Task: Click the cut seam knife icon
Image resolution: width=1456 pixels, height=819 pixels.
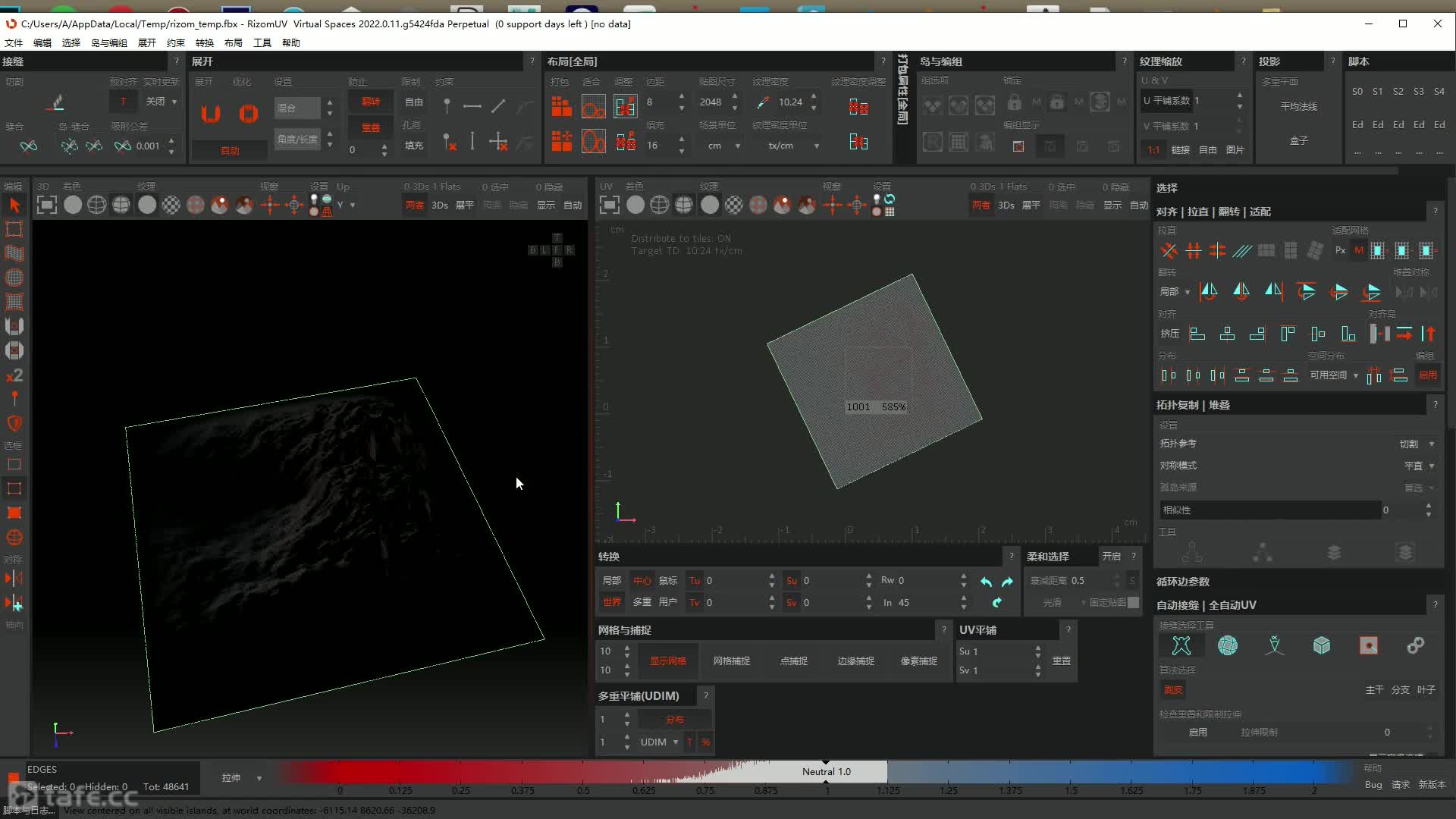Action: click(56, 102)
